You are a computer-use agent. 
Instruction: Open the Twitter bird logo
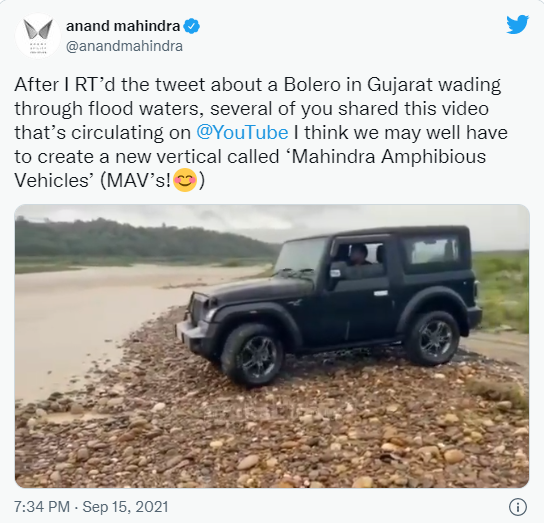pyautogui.click(x=517, y=24)
